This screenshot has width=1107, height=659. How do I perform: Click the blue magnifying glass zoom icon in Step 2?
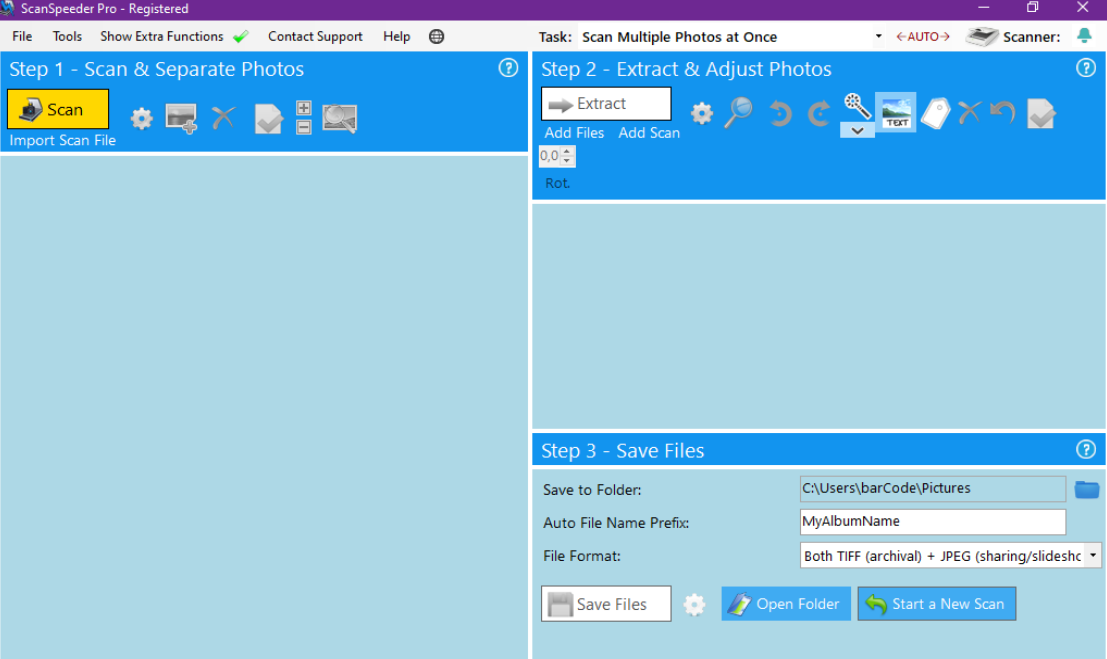[739, 112]
